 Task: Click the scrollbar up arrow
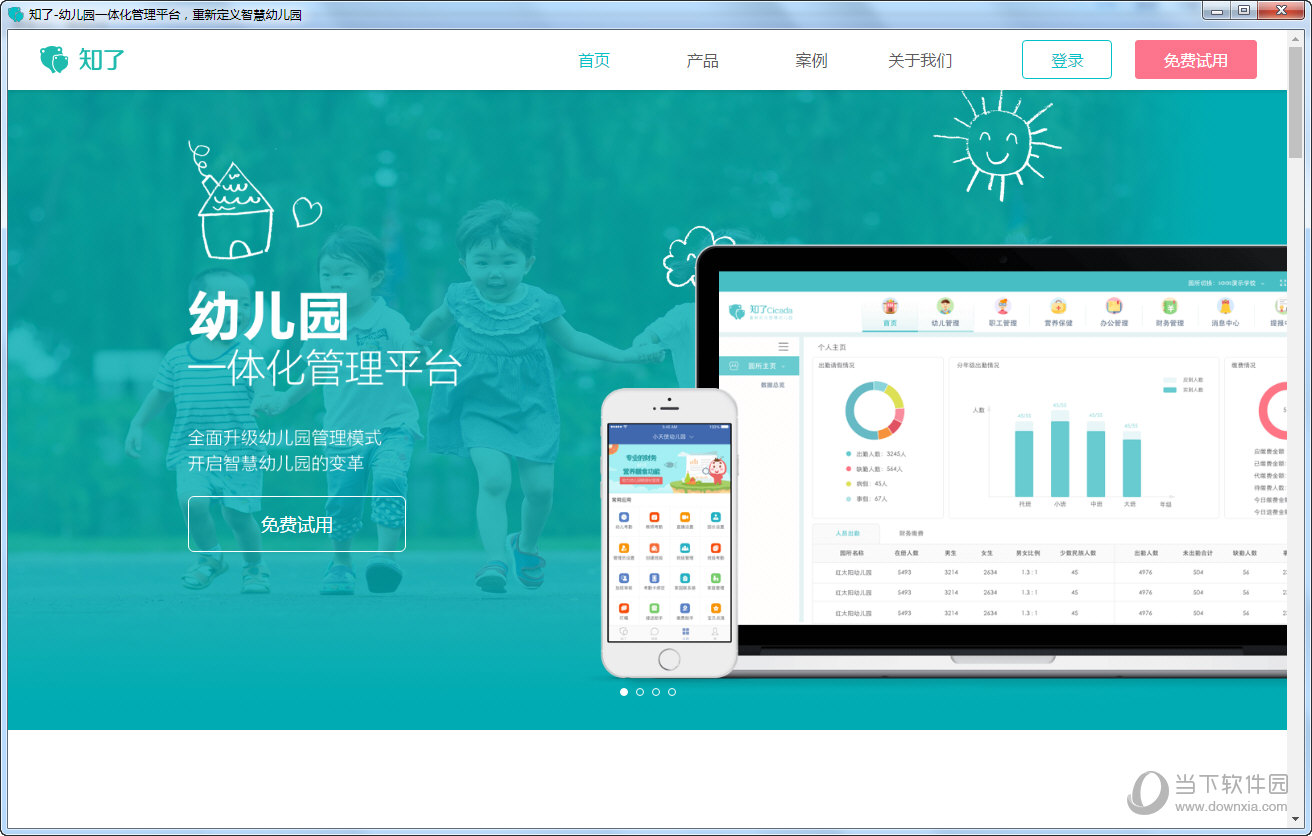1295,38
